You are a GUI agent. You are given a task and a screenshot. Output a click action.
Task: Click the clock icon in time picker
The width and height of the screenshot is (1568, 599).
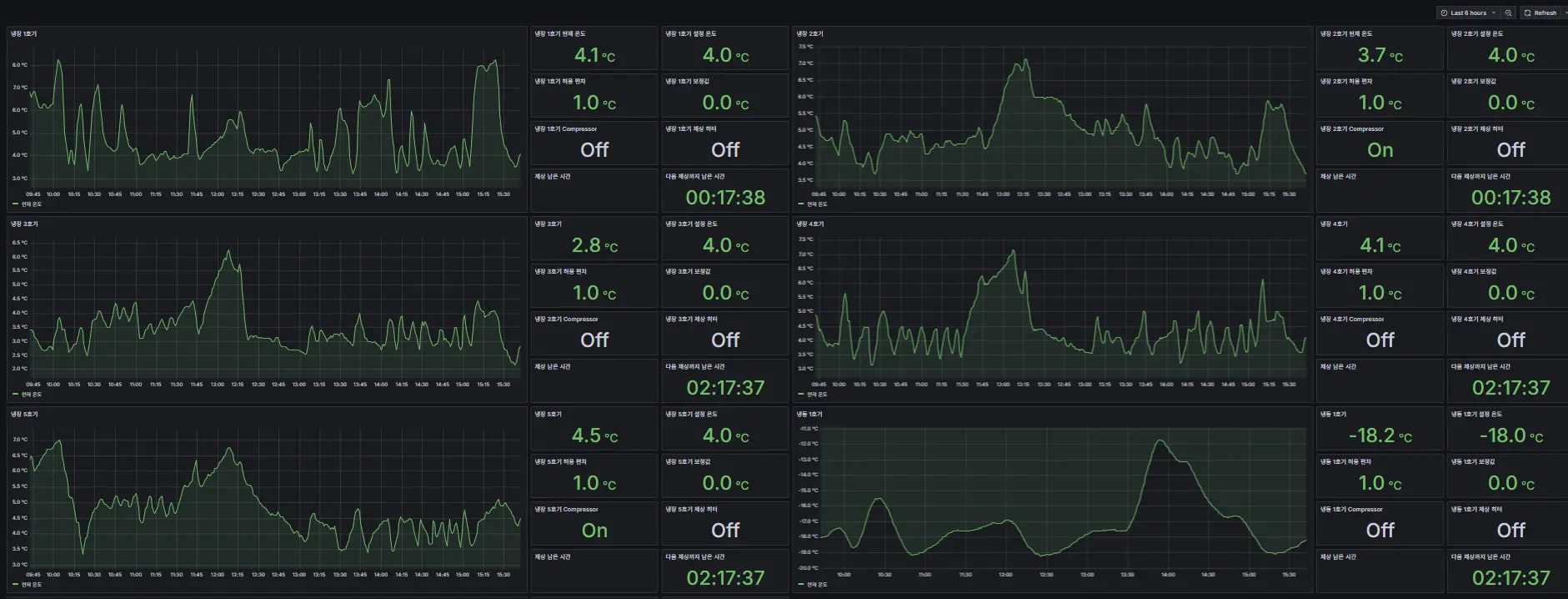point(1445,13)
